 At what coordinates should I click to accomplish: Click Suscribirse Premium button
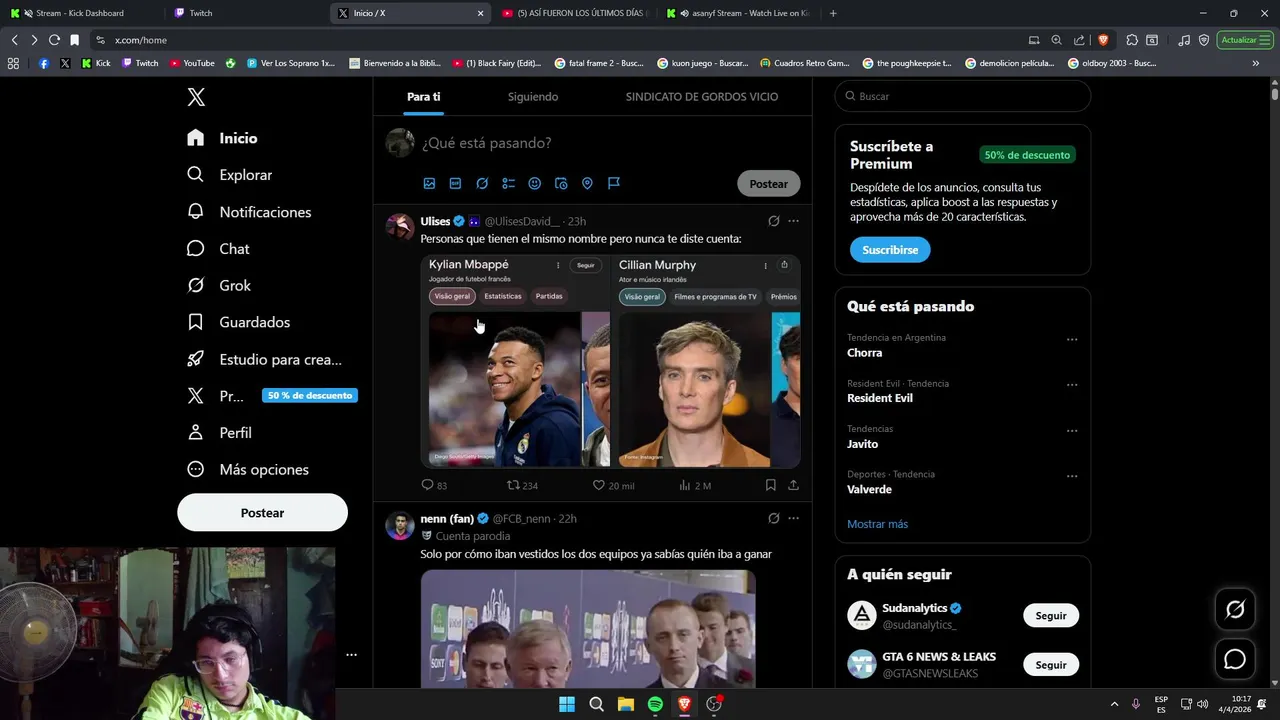(x=890, y=250)
